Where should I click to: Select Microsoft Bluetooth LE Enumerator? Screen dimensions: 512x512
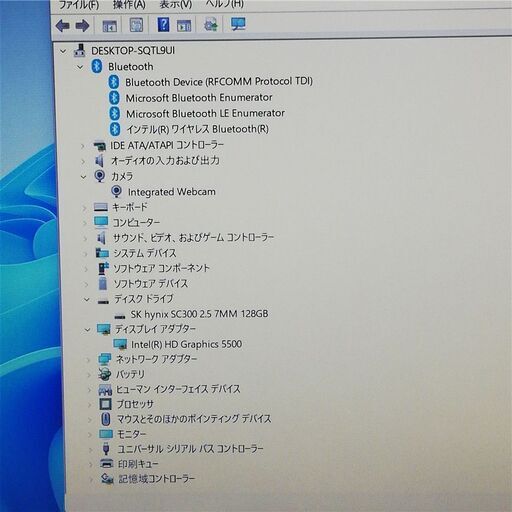point(205,113)
